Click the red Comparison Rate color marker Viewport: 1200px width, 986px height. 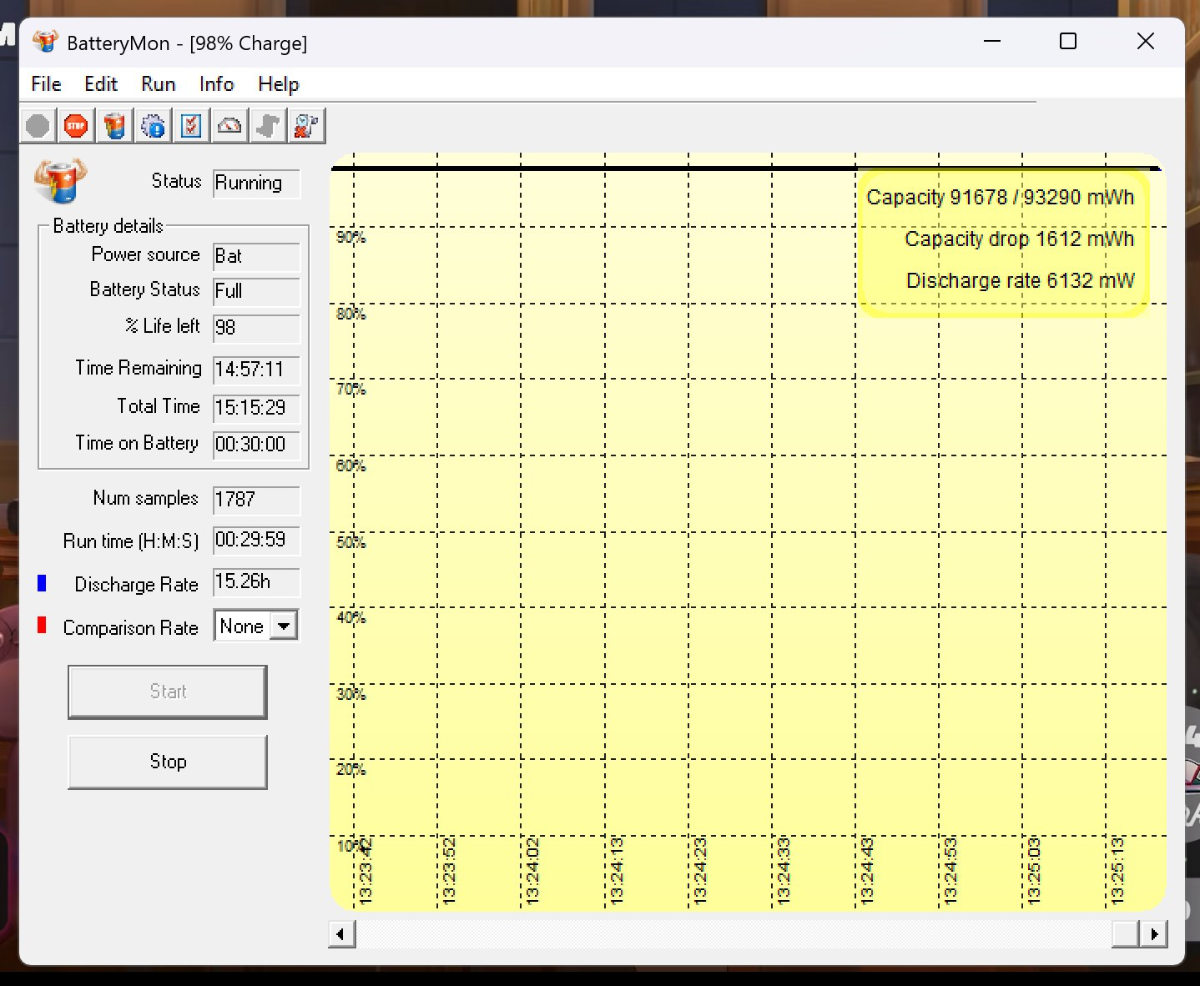[x=42, y=626]
